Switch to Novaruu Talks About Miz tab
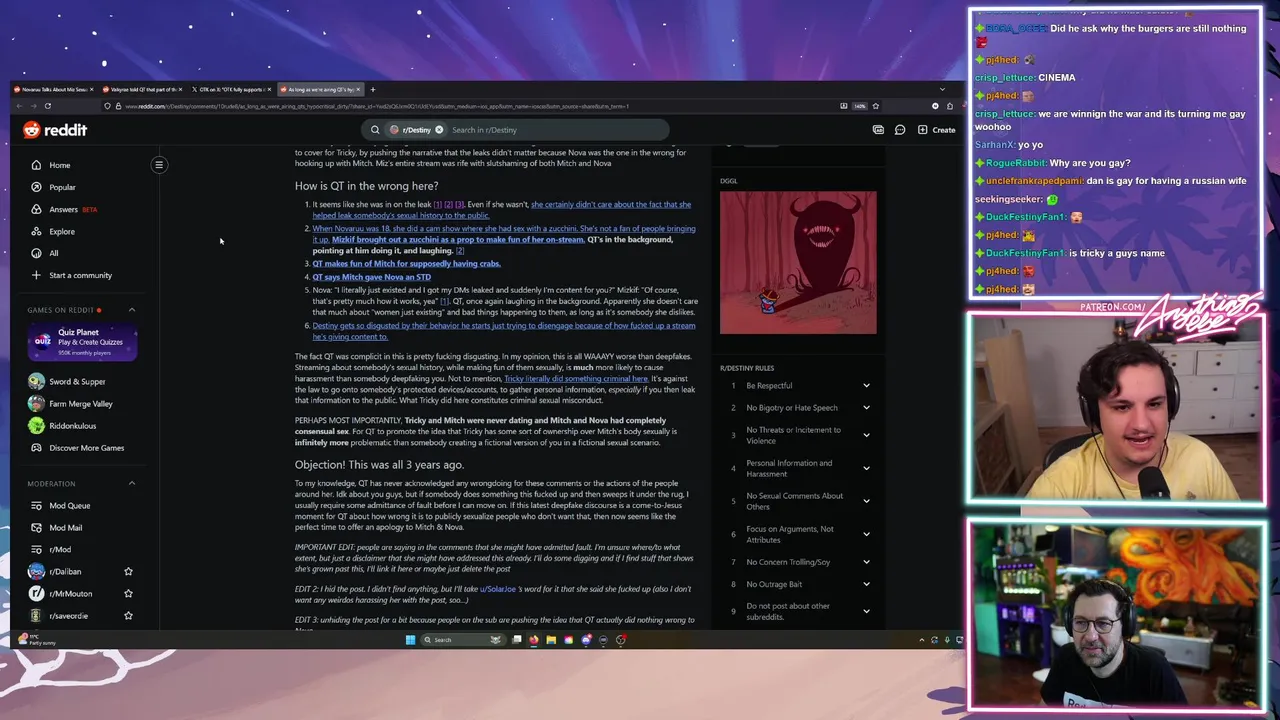This screenshot has height=720, width=1280. (52, 89)
